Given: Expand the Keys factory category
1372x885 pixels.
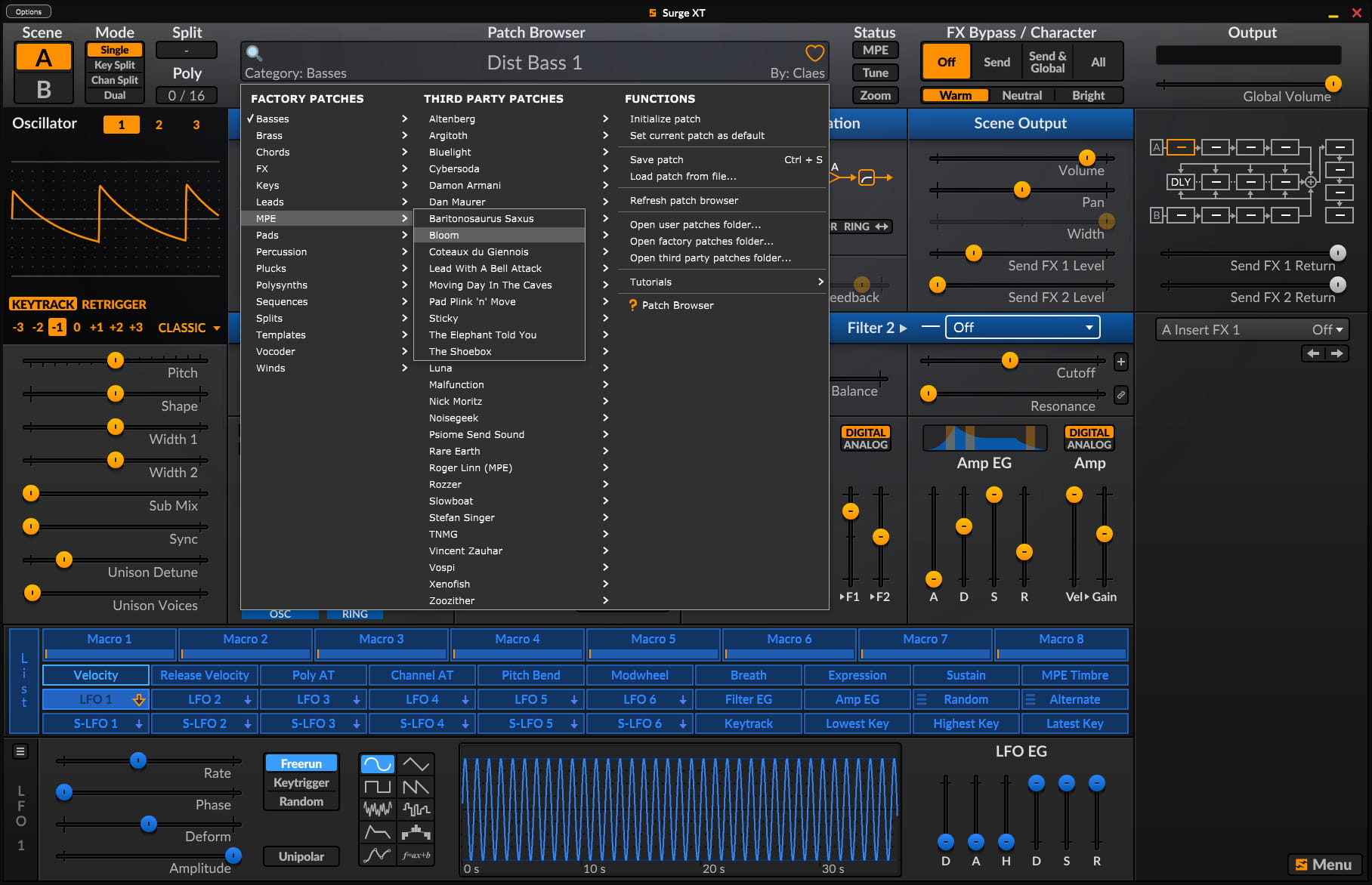Looking at the screenshot, I should coord(326,185).
